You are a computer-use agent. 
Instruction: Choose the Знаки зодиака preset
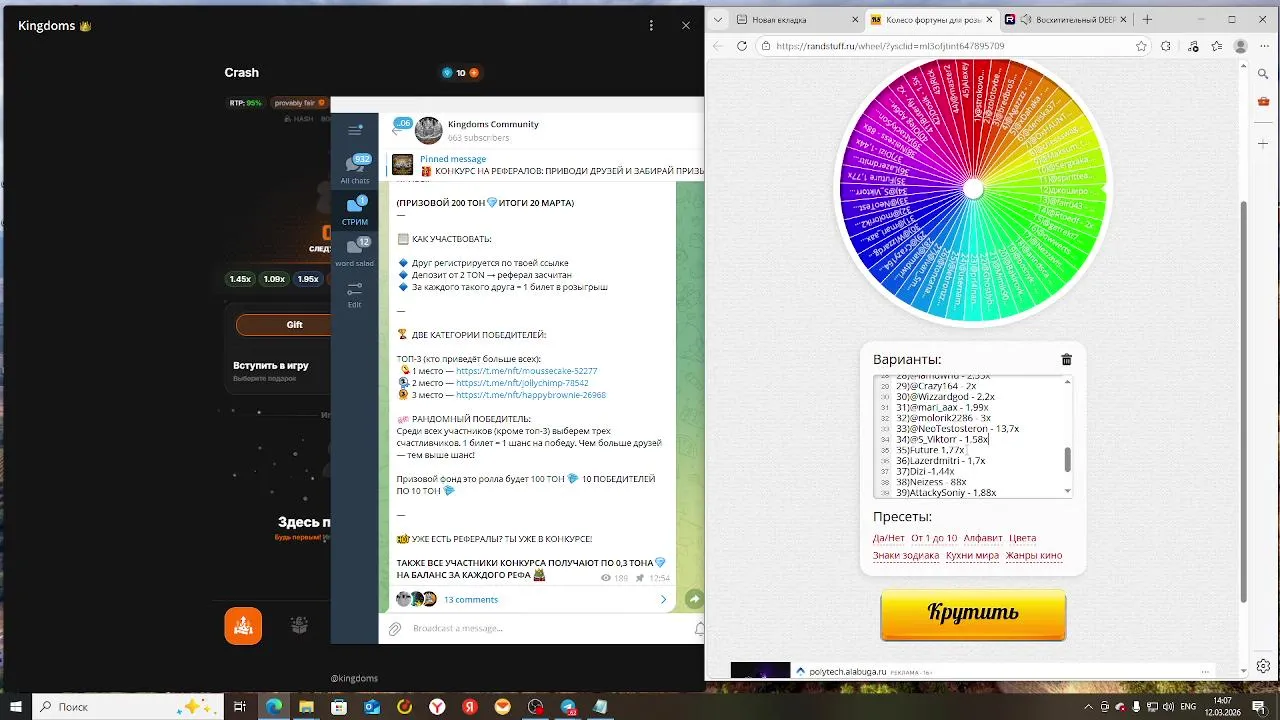906,556
